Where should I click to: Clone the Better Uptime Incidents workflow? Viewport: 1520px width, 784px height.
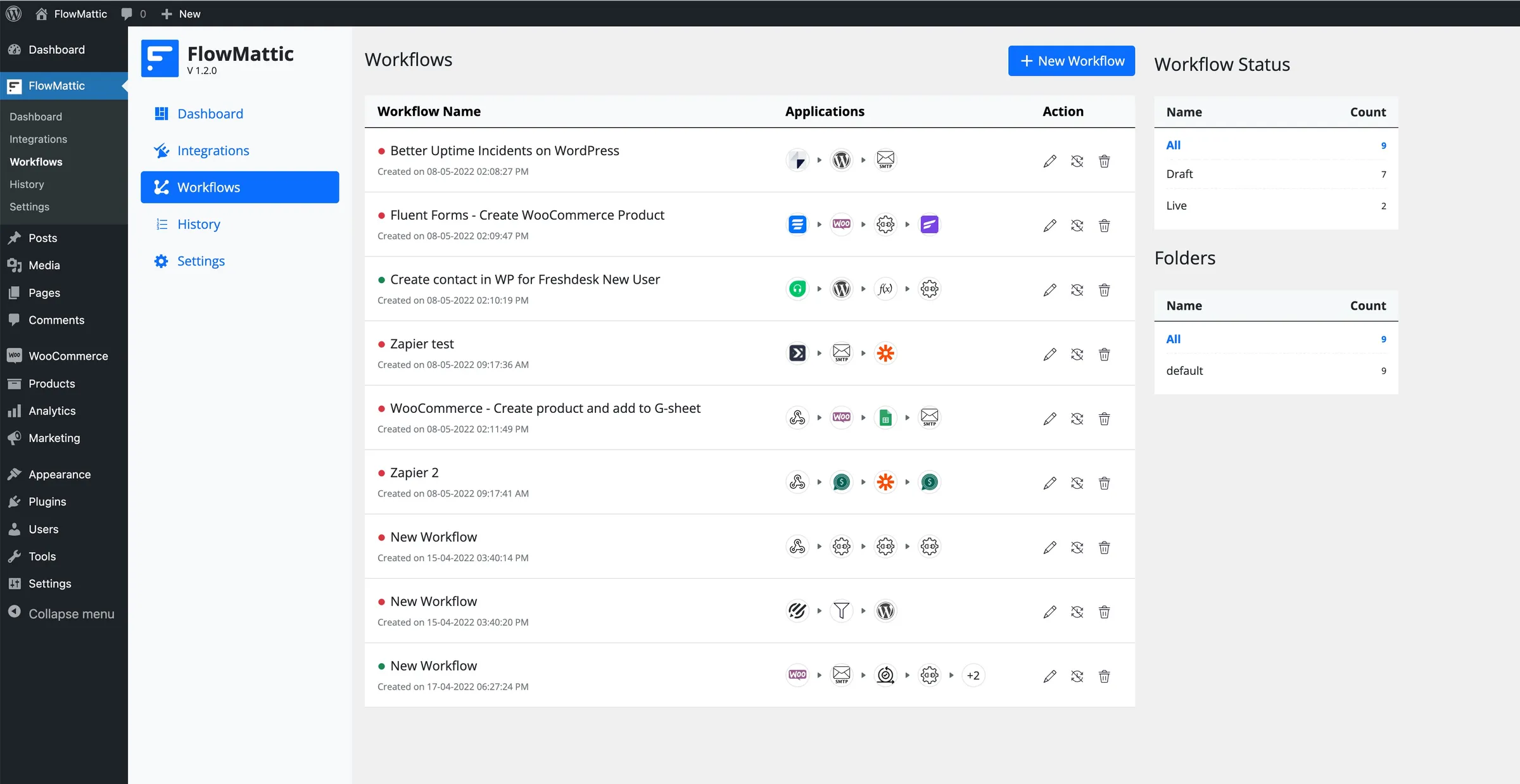pyautogui.click(x=1077, y=161)
